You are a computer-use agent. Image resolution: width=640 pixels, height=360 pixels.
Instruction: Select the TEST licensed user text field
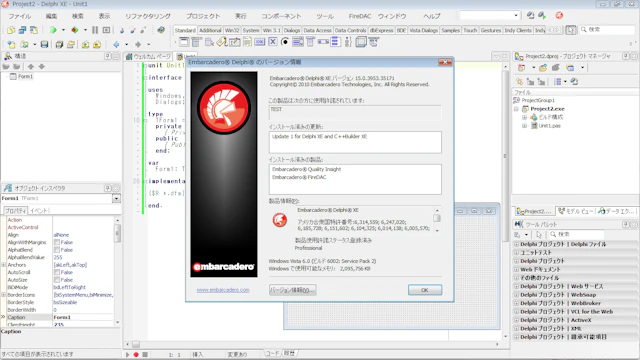pyautogui.click(x=355, y=113)
